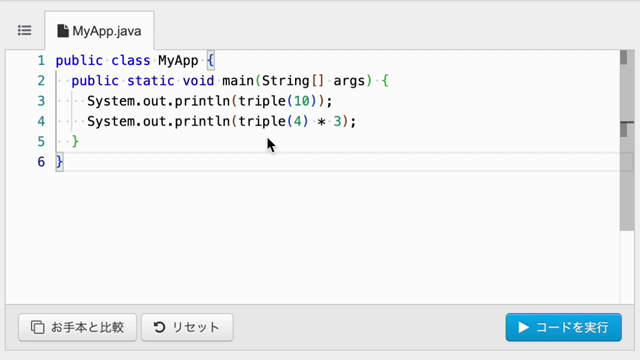Place cursor after triple(10)); on line 3
Viewport: 640px width, 360px height.
333,101
